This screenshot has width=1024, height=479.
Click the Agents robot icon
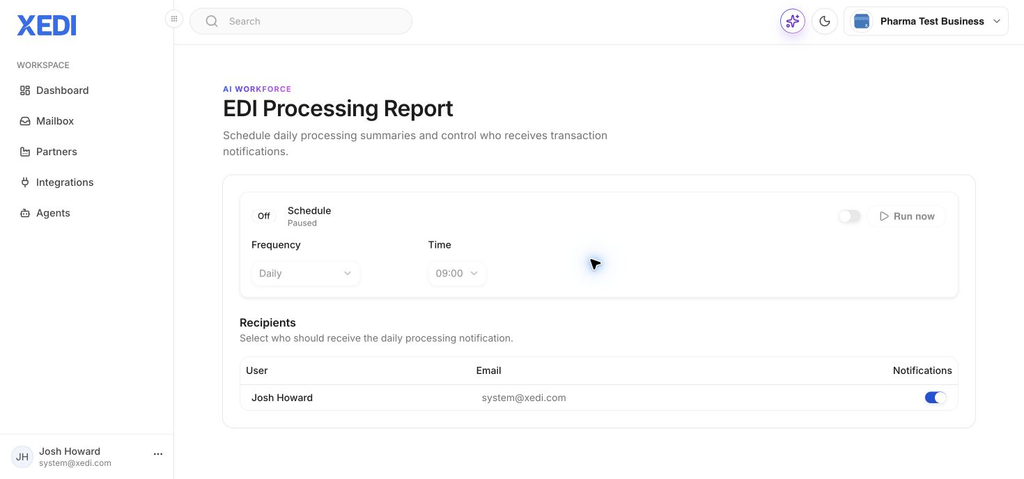(25, 213)
